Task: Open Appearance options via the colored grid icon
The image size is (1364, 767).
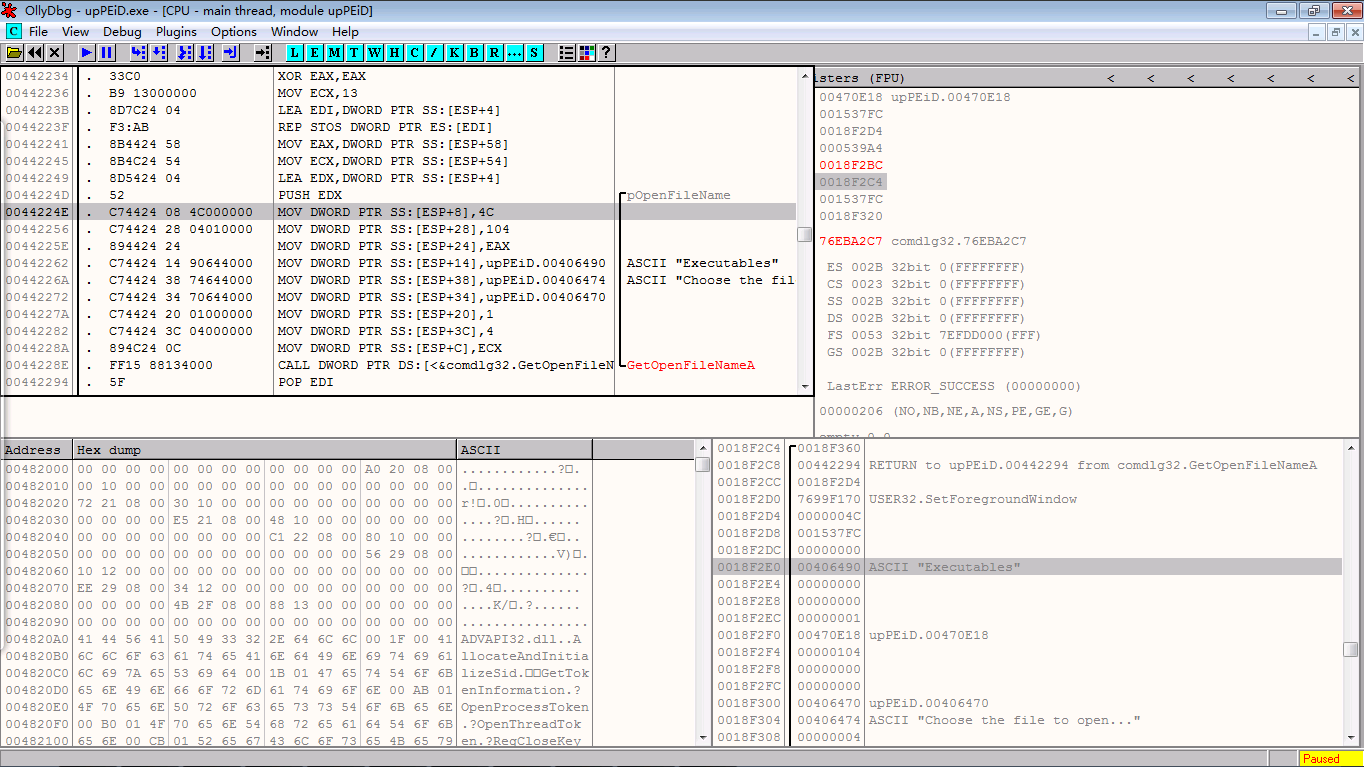Action: (587, 52)
